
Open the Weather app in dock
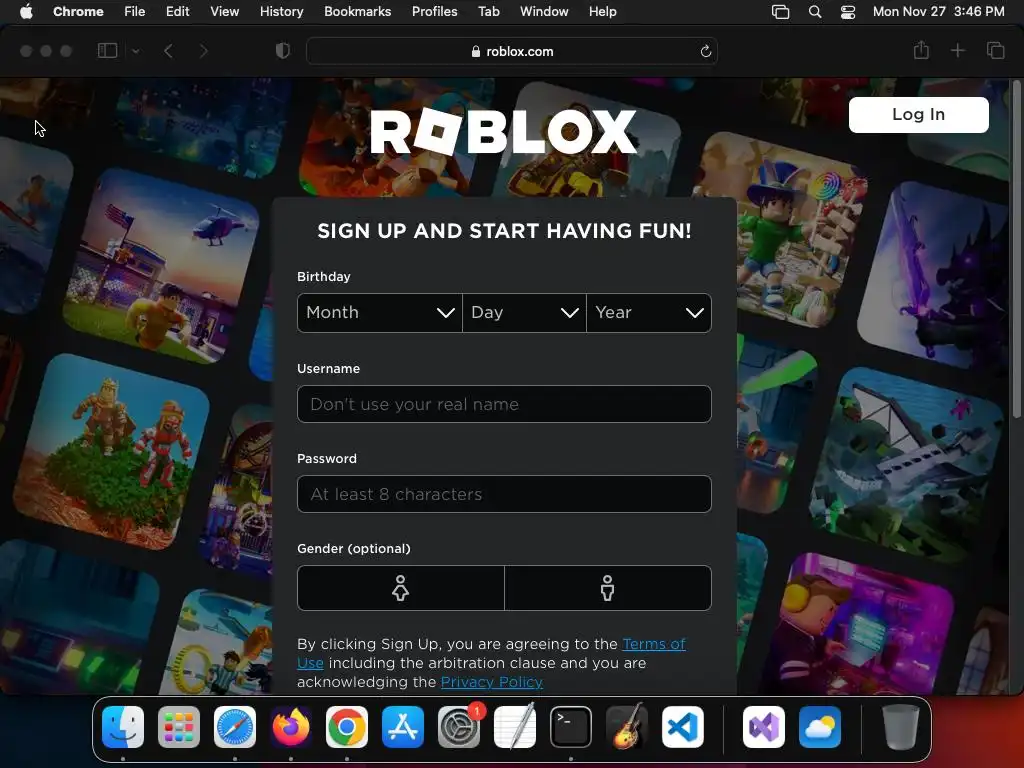(820, 727)
